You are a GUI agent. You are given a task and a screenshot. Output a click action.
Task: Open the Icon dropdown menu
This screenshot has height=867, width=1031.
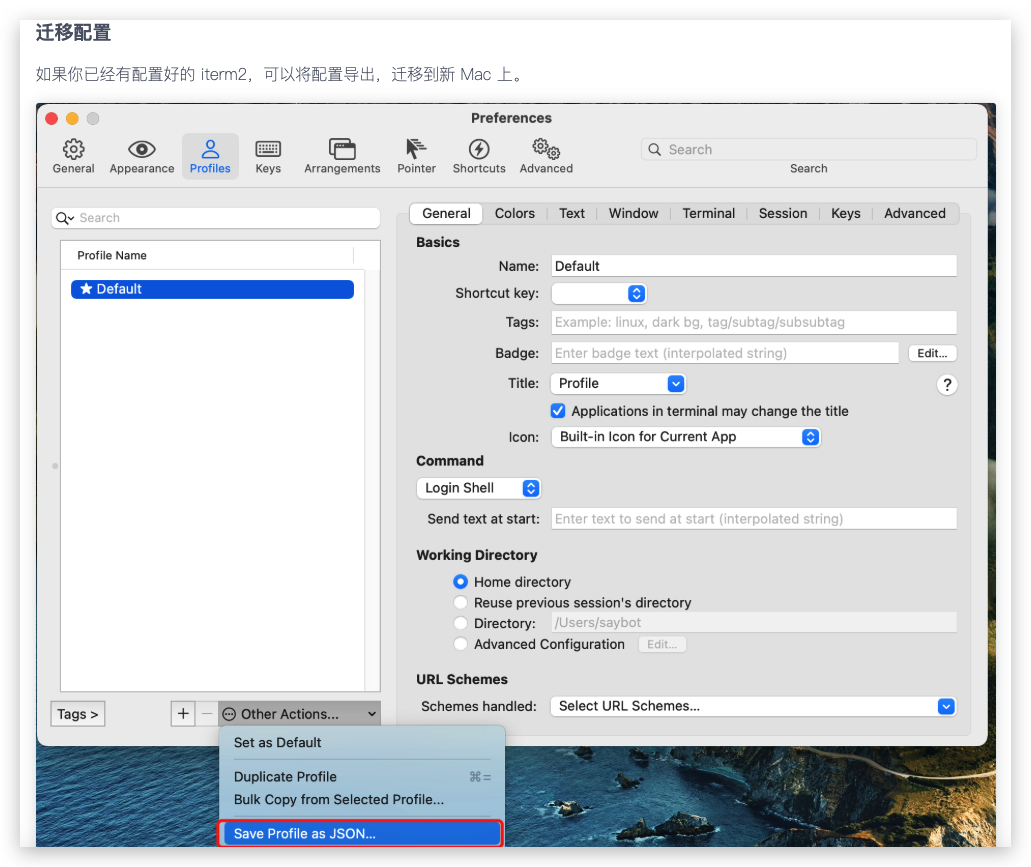click(686, 437)
